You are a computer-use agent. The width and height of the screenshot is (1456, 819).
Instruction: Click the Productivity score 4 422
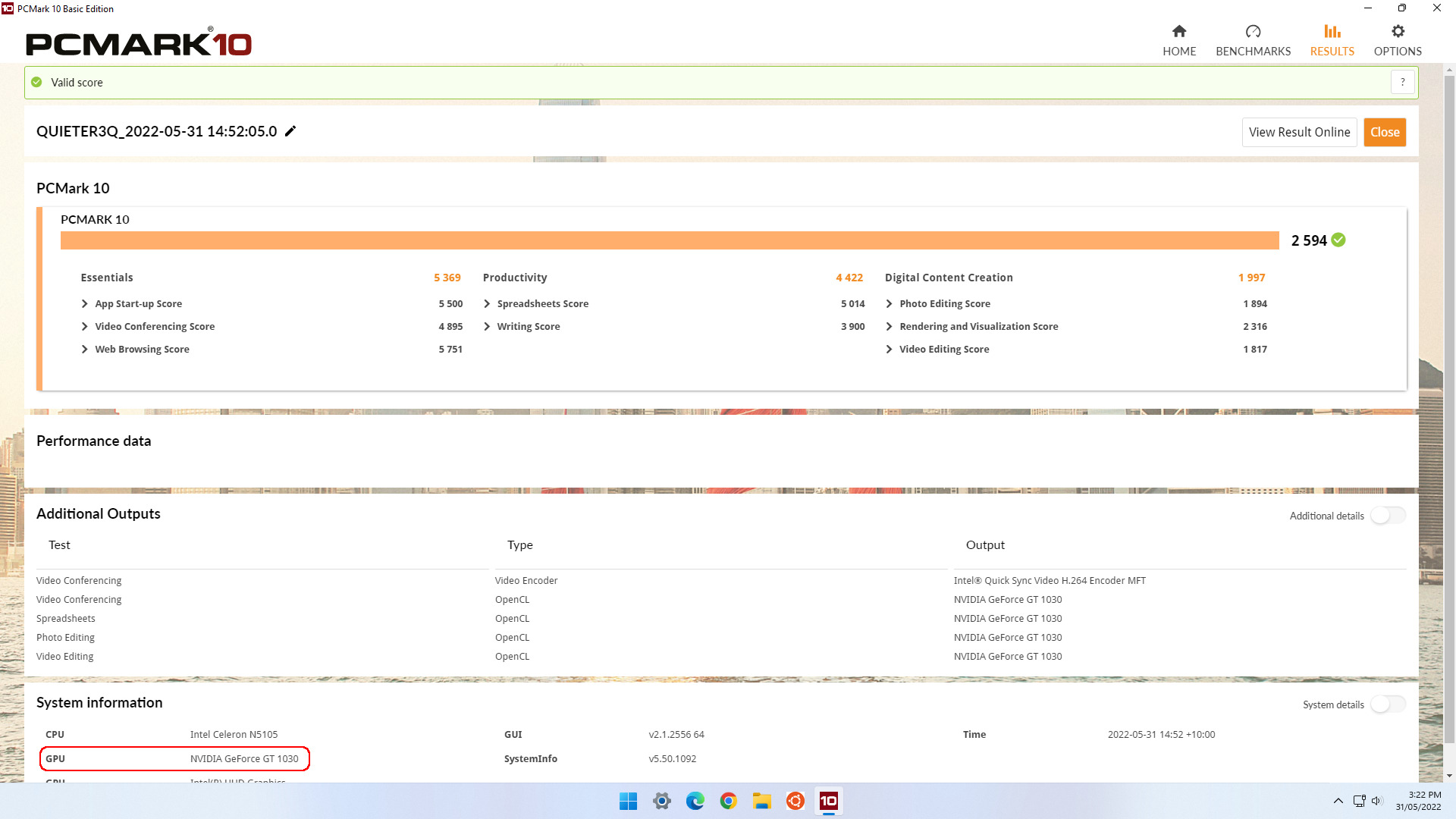[849, 278]
